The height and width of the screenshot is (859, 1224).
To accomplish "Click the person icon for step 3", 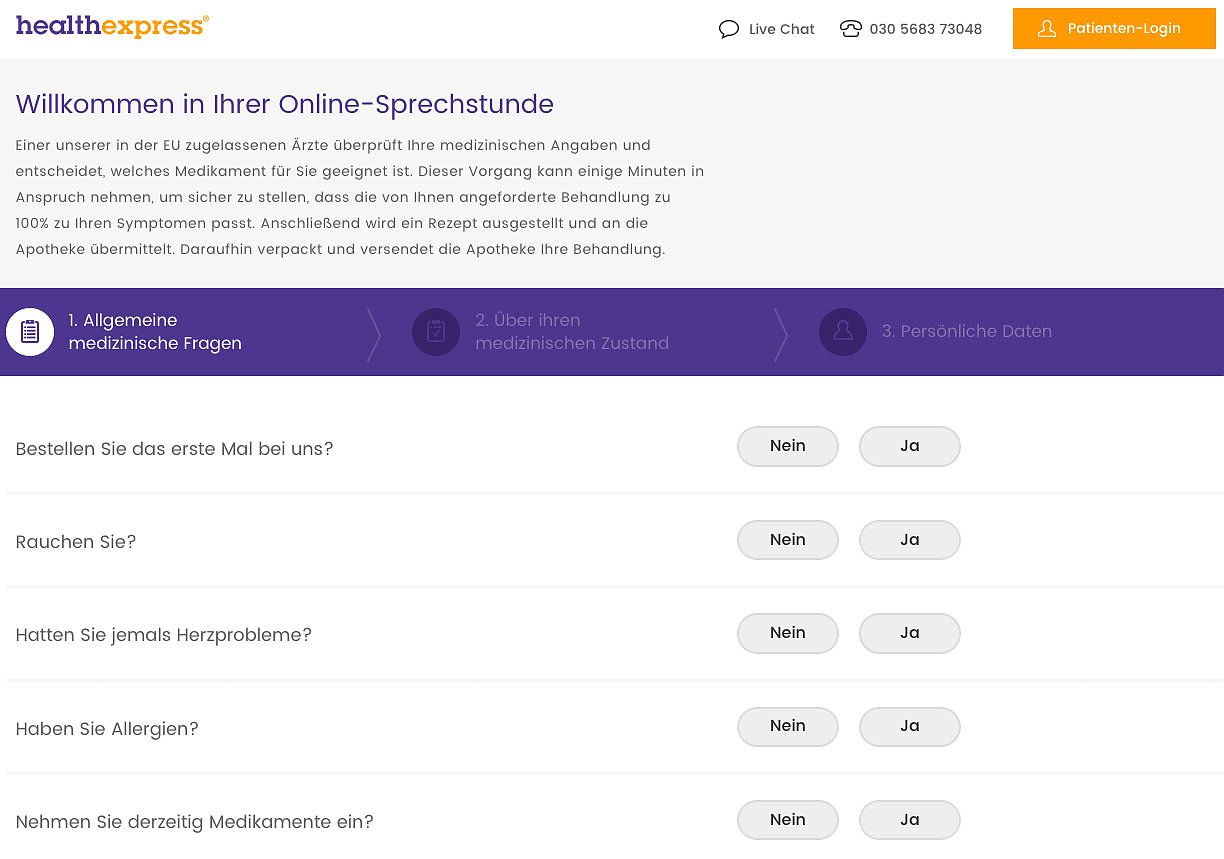I will [x=843, y=332].
